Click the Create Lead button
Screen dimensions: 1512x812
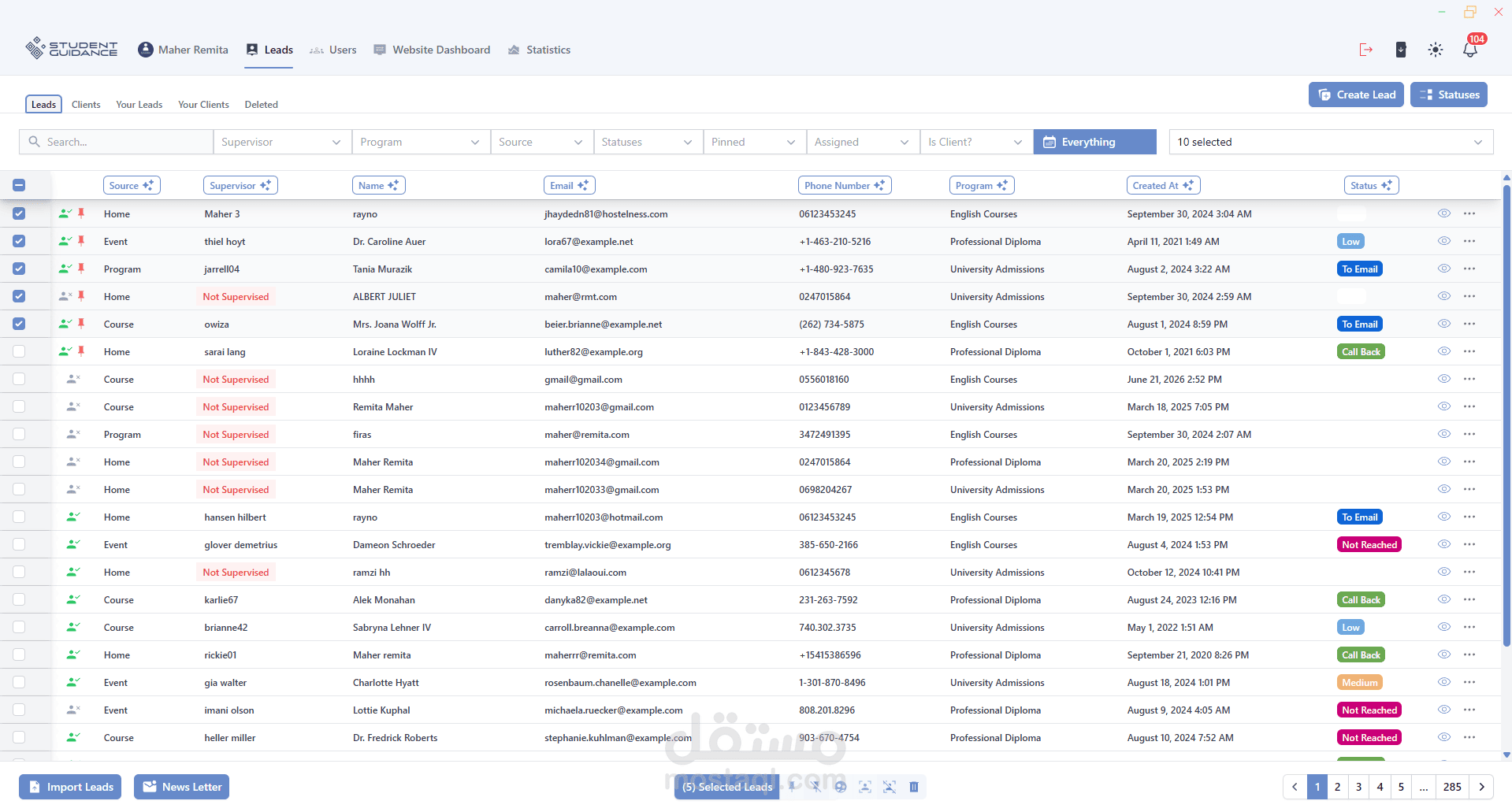pyautogui.click(x=1356, y=95)
